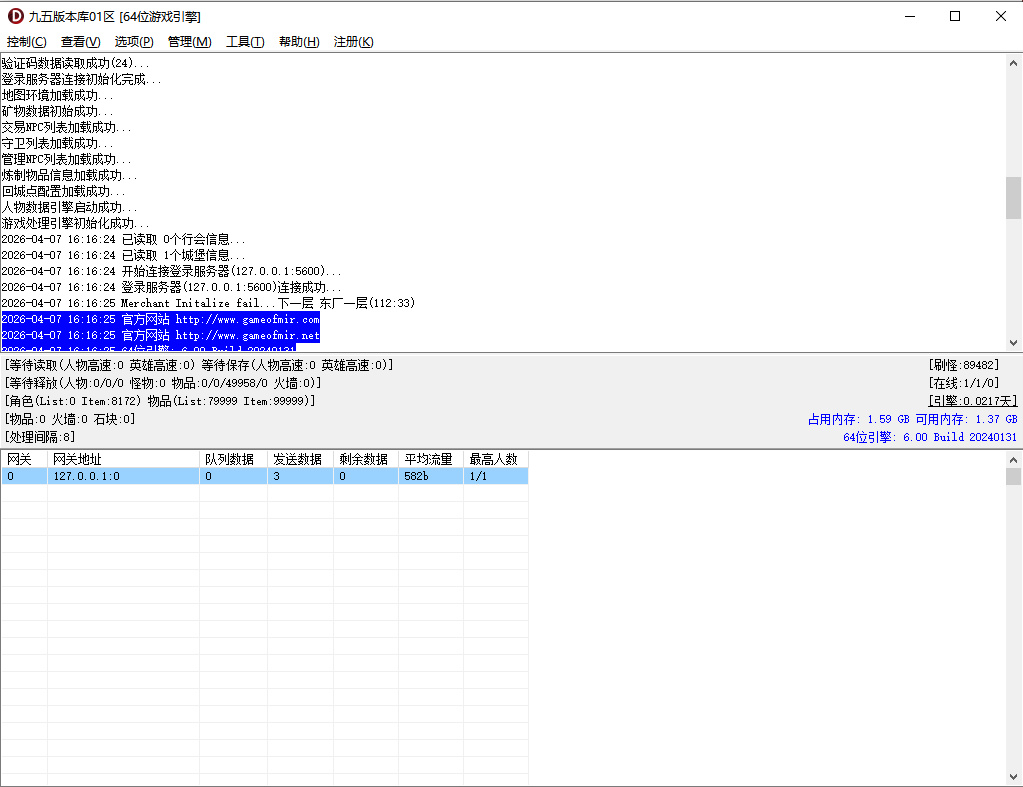Click the [角色(List:0 Item:8172) status line
This screenshot has height=787, width=1023.
pos(160,401)
